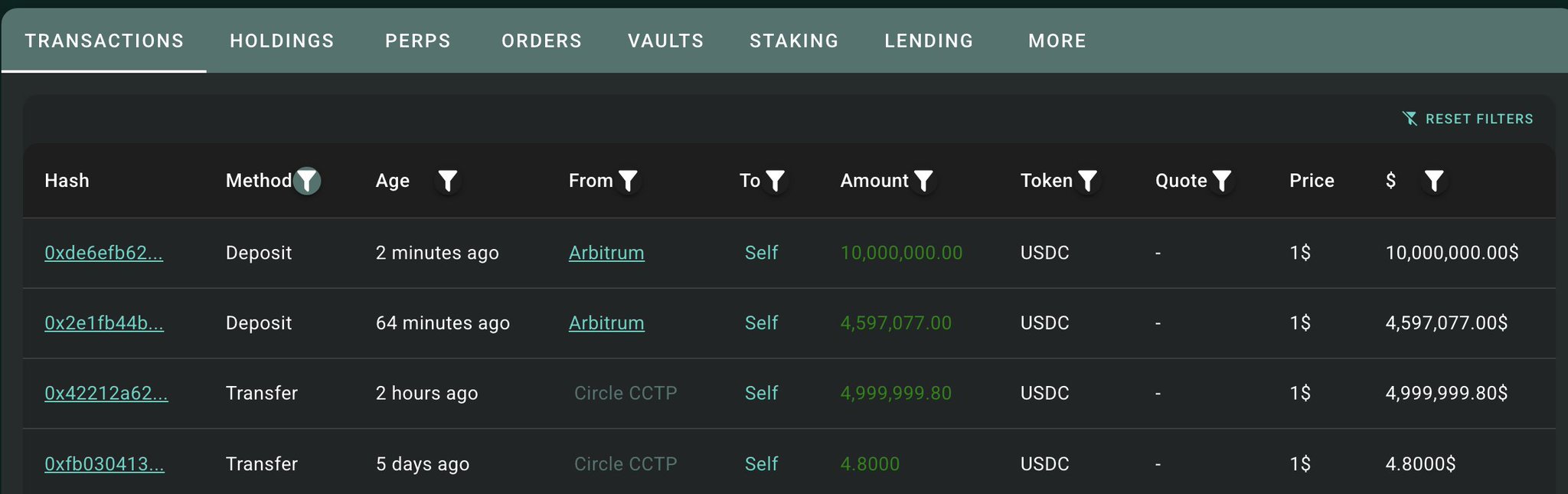Open transaction hash 0x42212a62 link

[106, 393]
